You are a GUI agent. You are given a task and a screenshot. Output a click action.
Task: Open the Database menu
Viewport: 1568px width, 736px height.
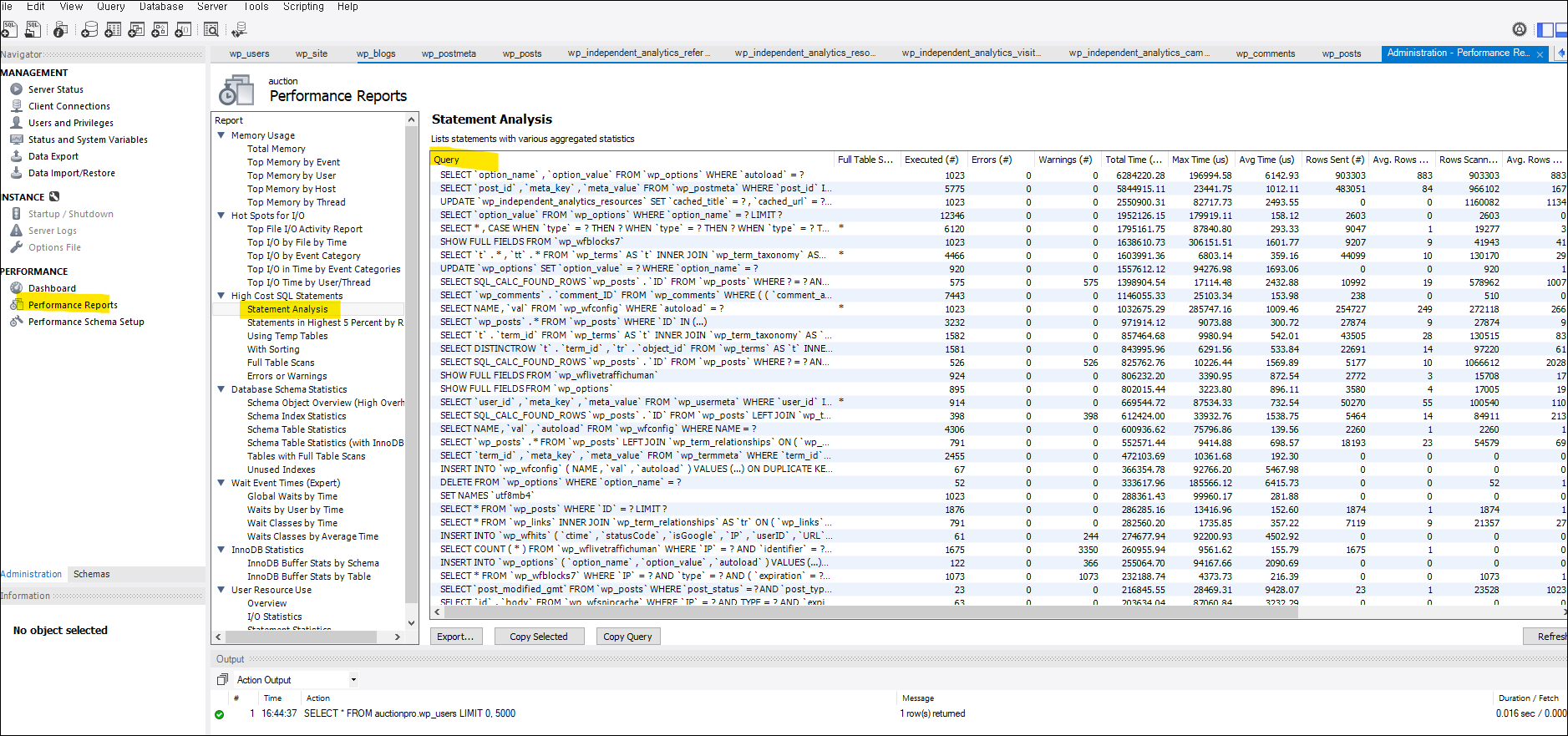click(x=161, y=7)
